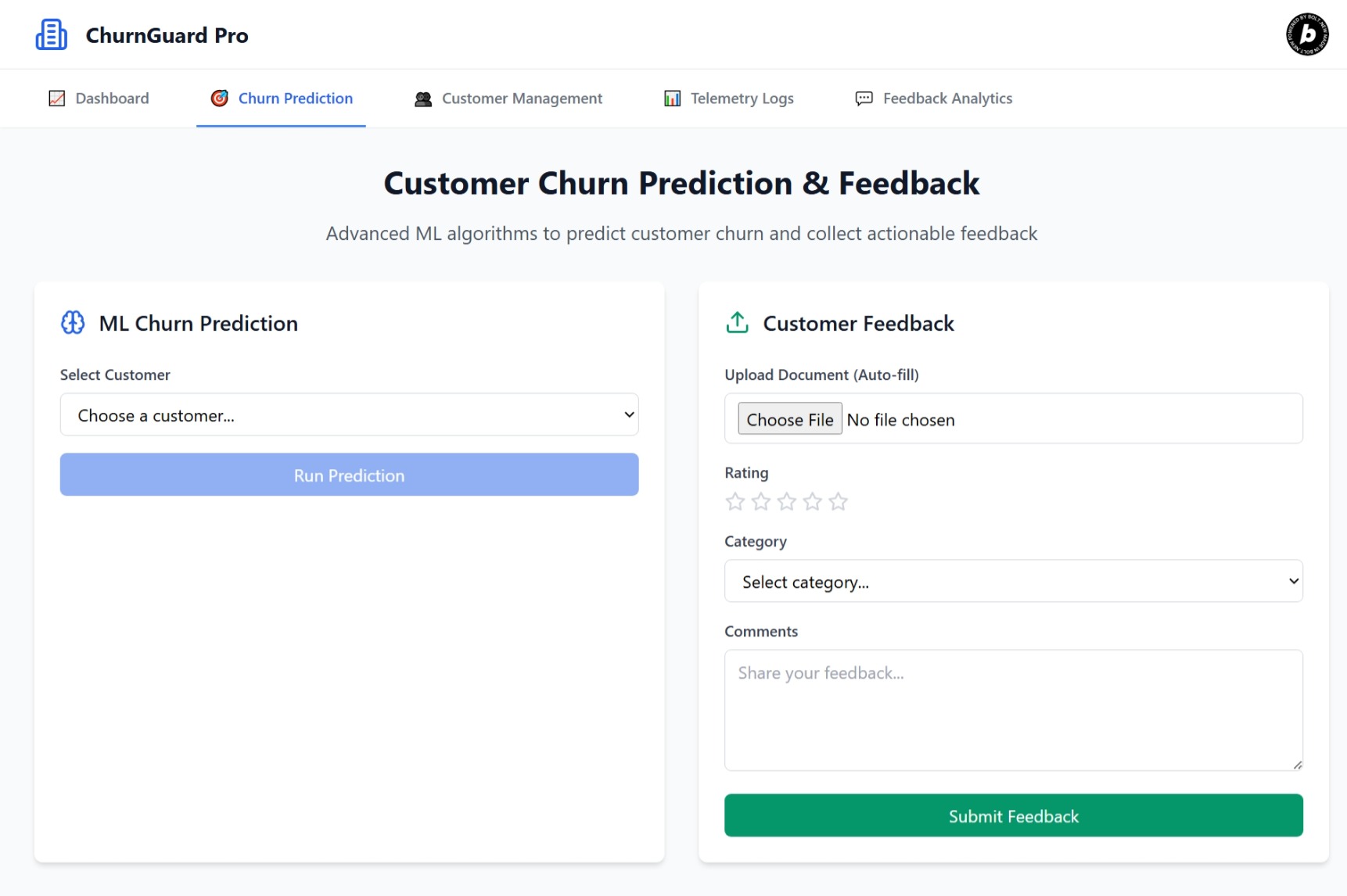
Task: Open the Choose a customer dropdown
Action: (x=349, y=415)
